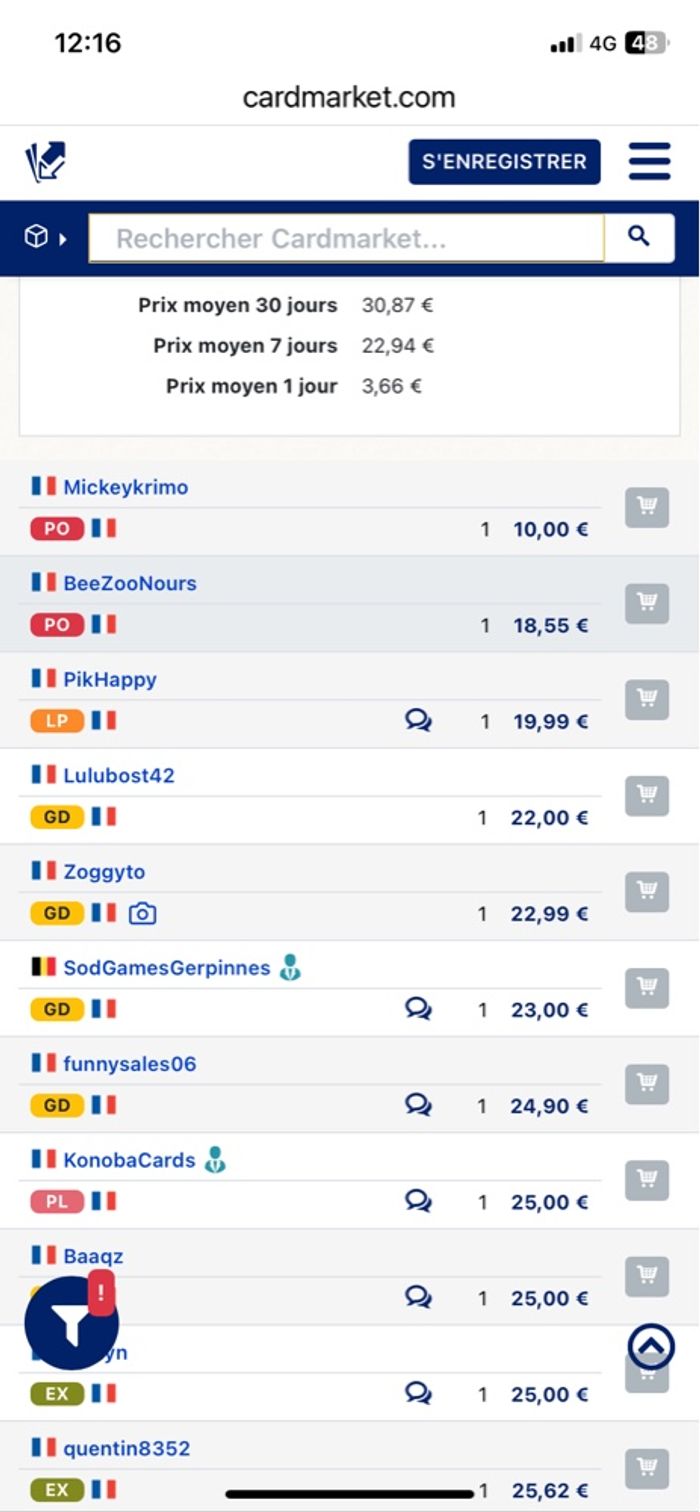The height and width of the screenshot is (1512, 700).
Task: View the comment on PikHappy's offer
Action: (x=418, y=721)
